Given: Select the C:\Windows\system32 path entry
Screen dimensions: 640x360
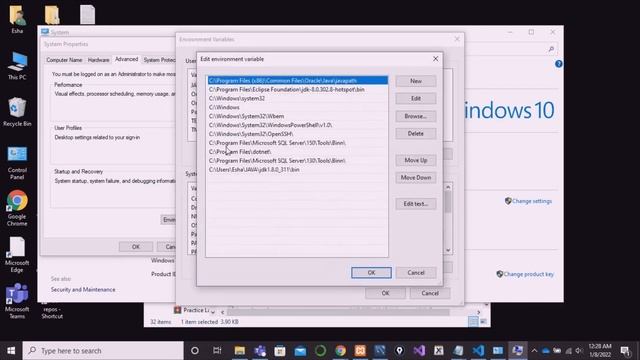Looking at the screenshot, I should [x=298, y=98].
